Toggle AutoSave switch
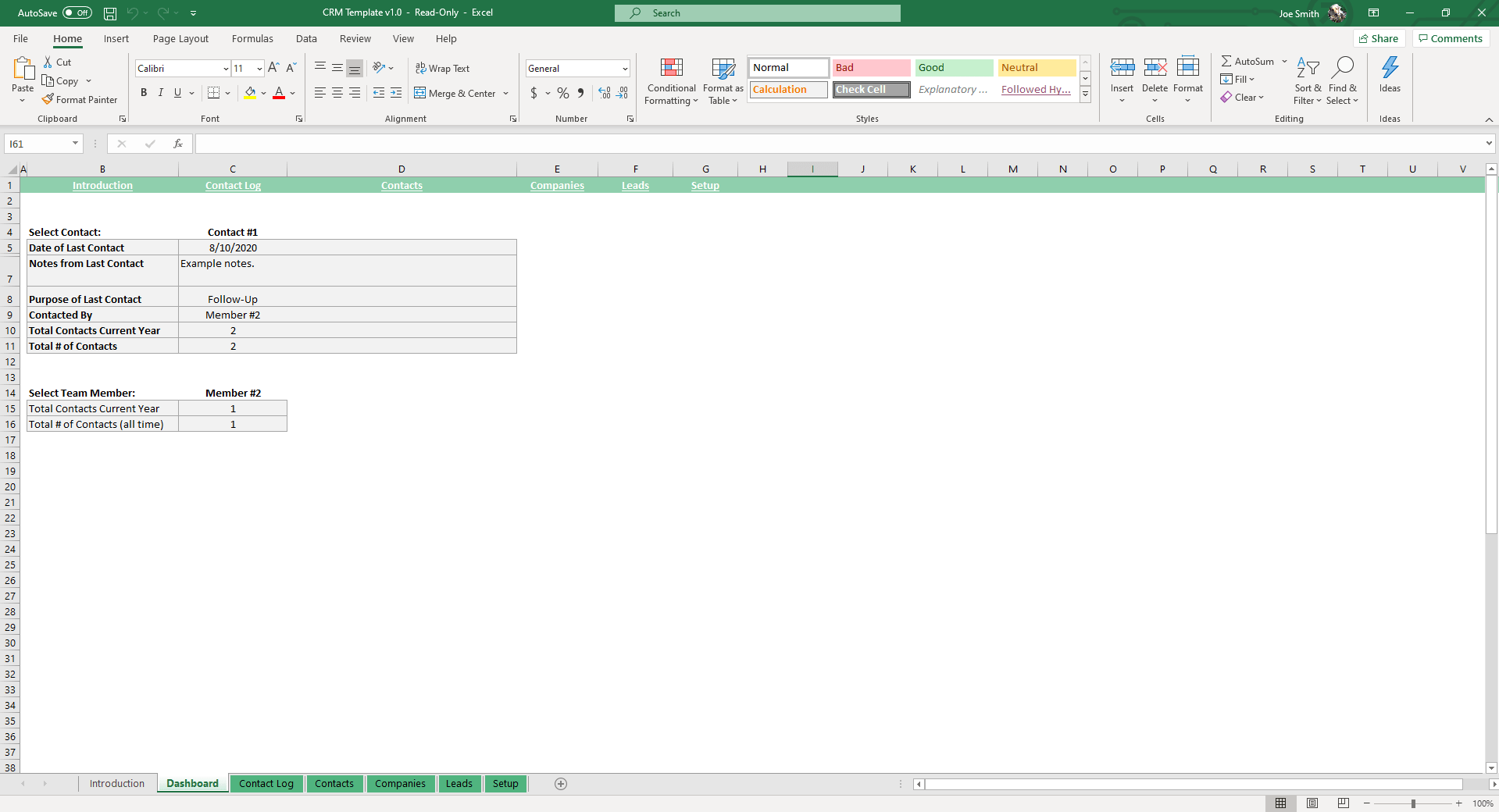The height and width of the screenshot is (812, 1499). click(x=77, y=13)
